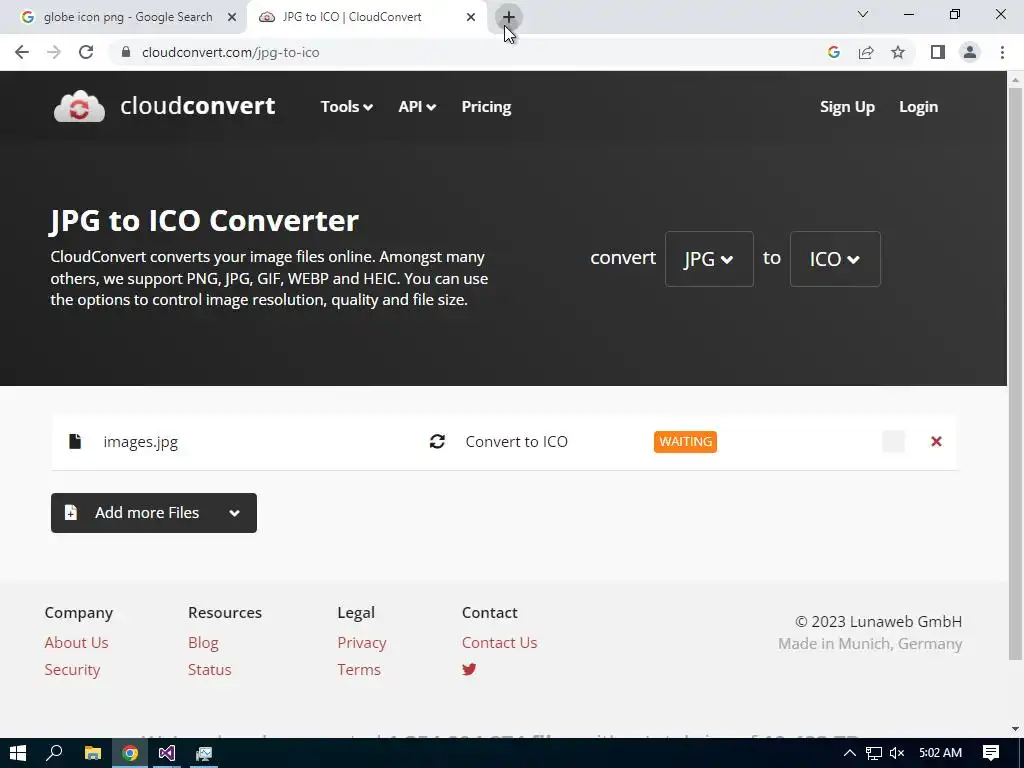Click Add more Files button
1024x768 pixels.
tap(154, 513)
